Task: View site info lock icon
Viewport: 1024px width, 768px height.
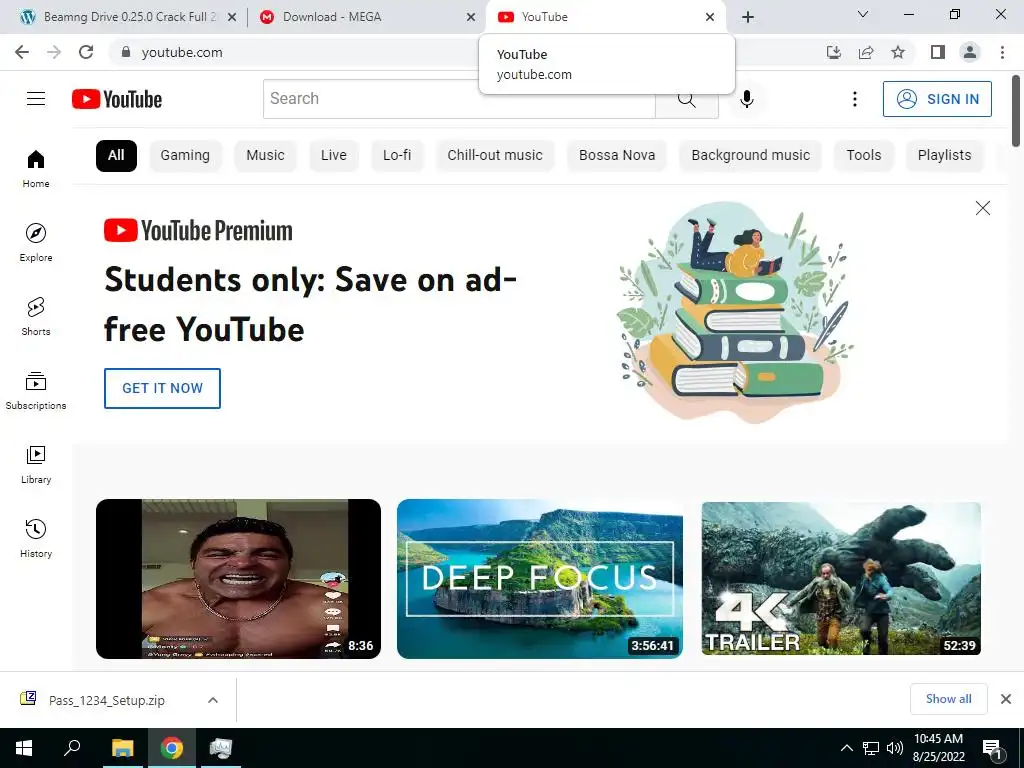Action: pos(126,52)
